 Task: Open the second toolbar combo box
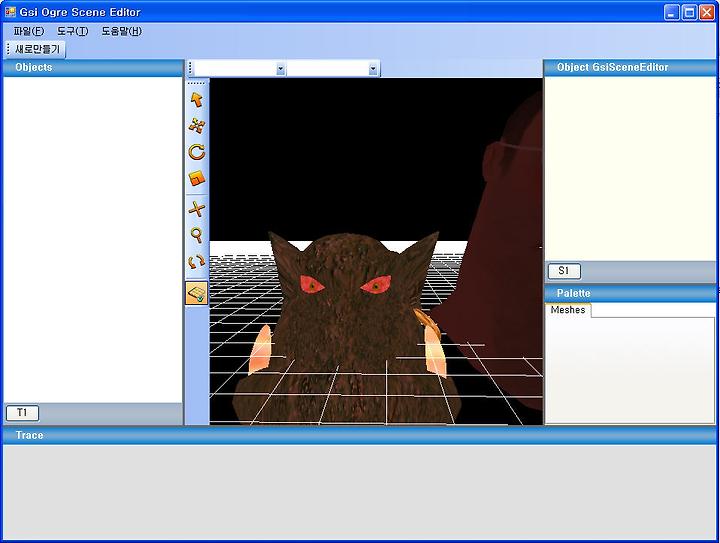pos(332,69)
